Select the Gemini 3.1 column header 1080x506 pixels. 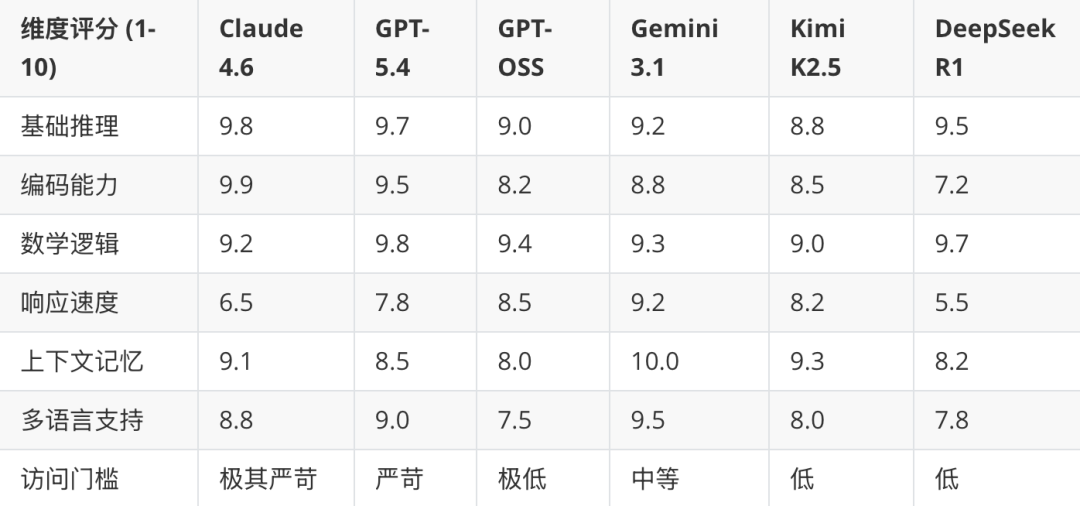[689, 48]
